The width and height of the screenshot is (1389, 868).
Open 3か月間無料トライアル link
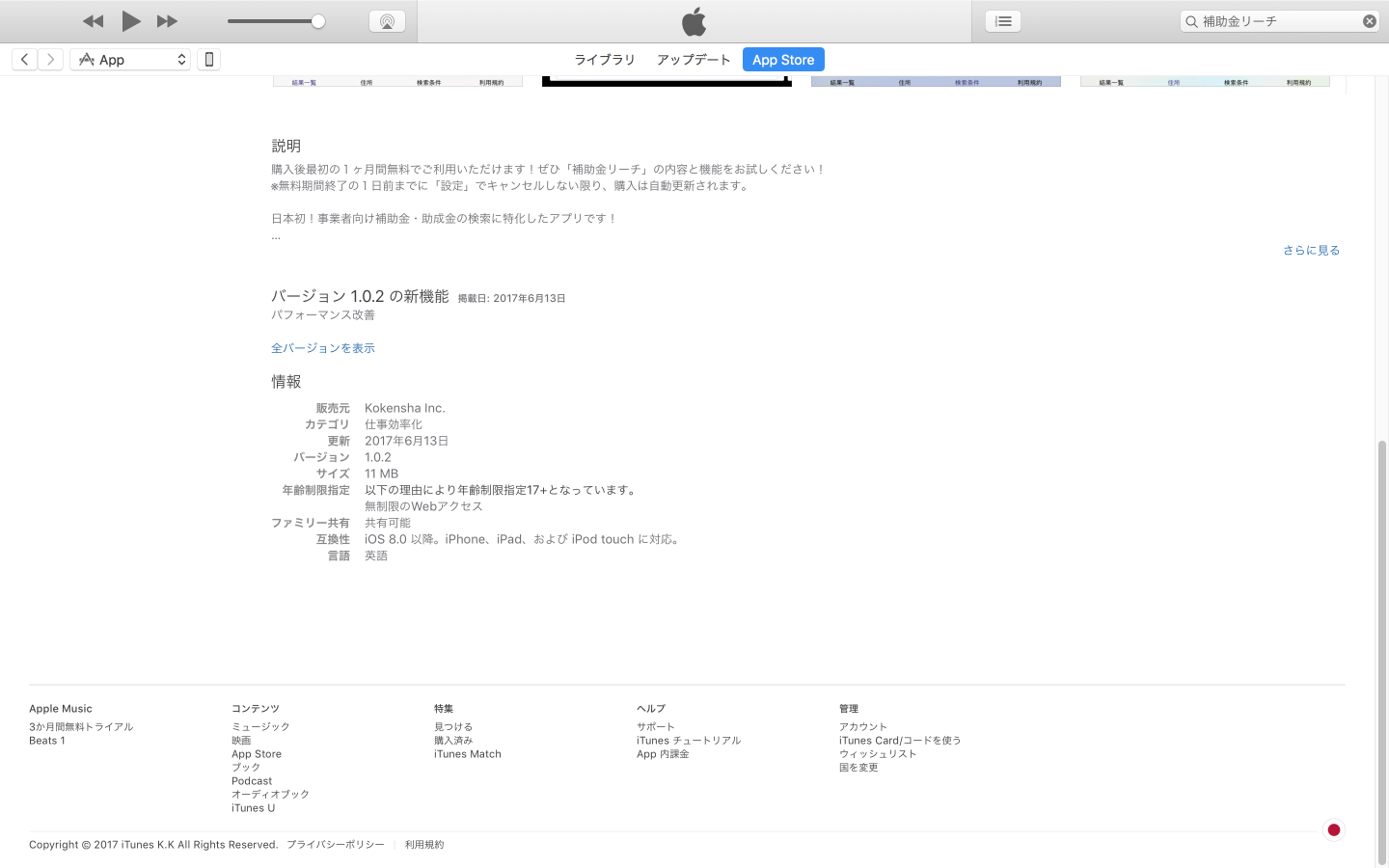[81, 727]
